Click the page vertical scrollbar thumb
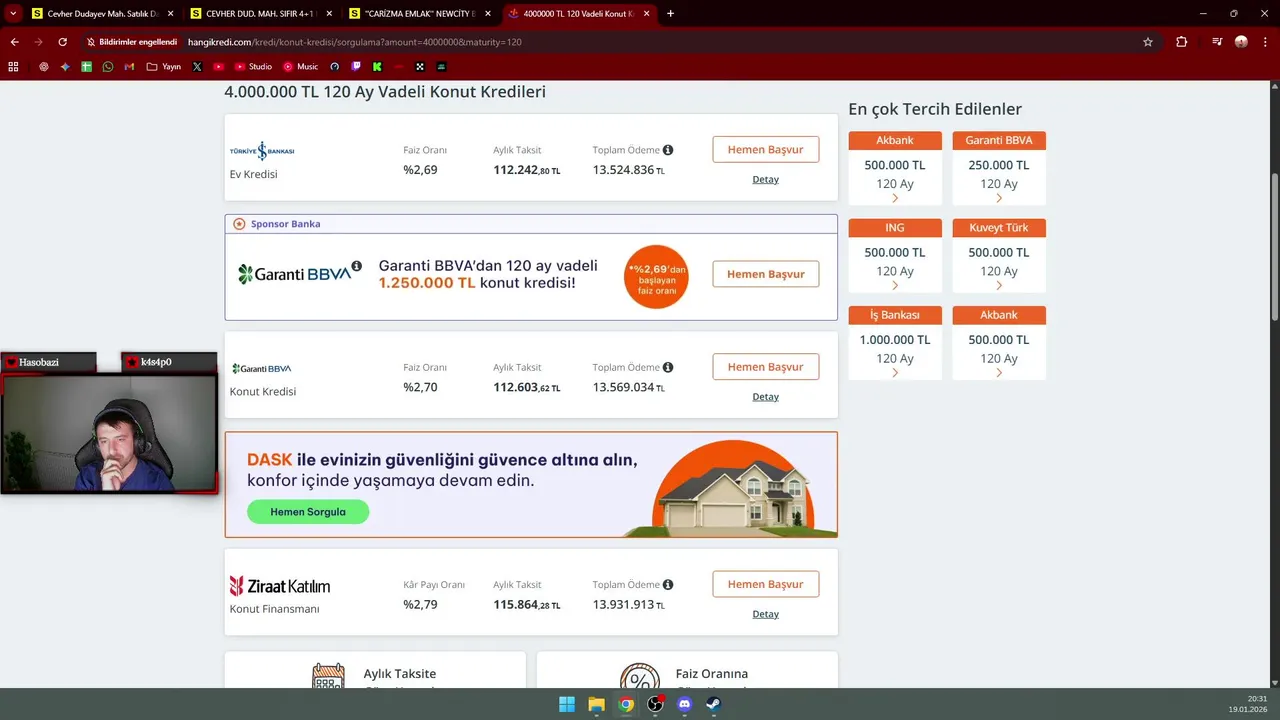Screen dimensions: 1280x720 click(x=1274, y=247)
